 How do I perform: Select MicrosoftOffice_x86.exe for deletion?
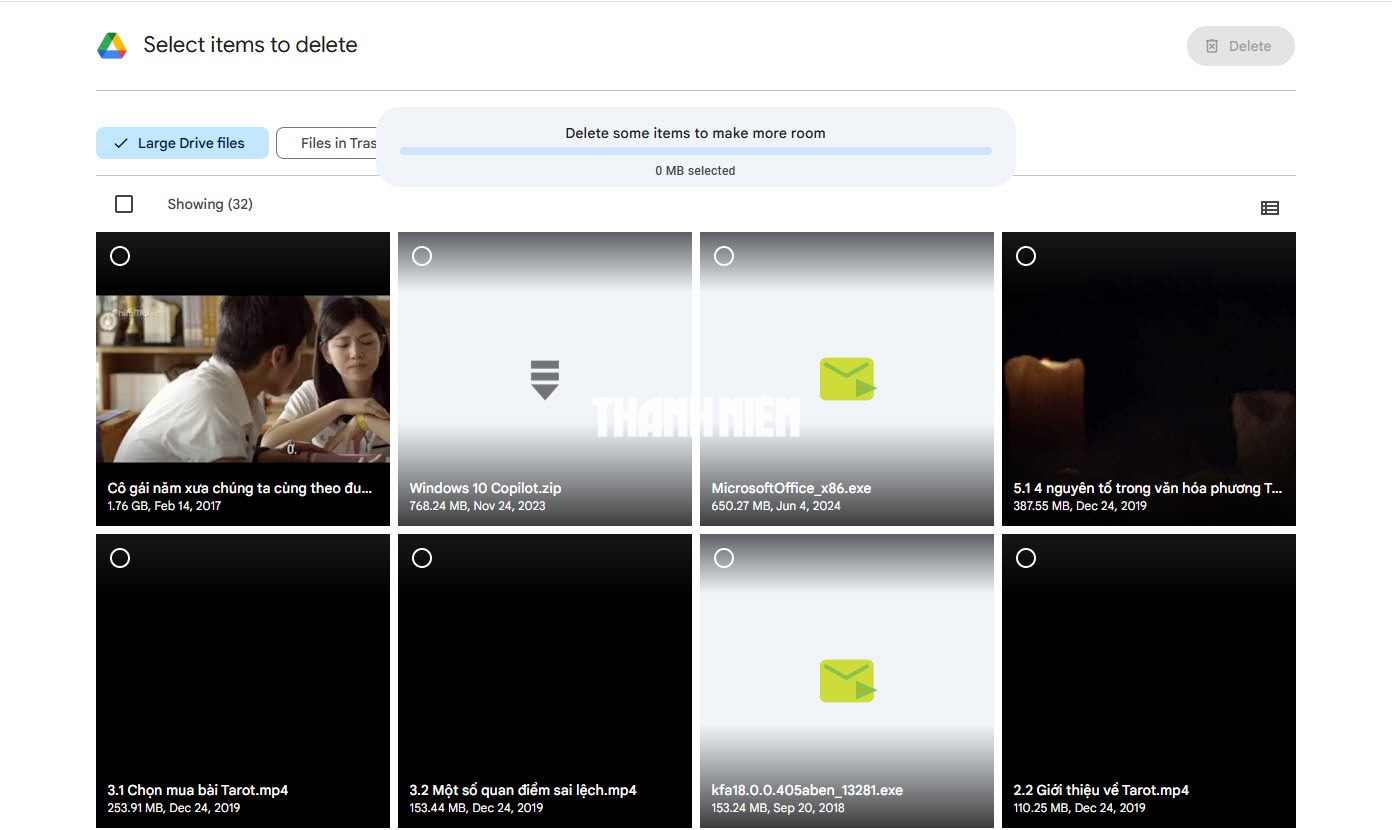[x=724, y=256]
